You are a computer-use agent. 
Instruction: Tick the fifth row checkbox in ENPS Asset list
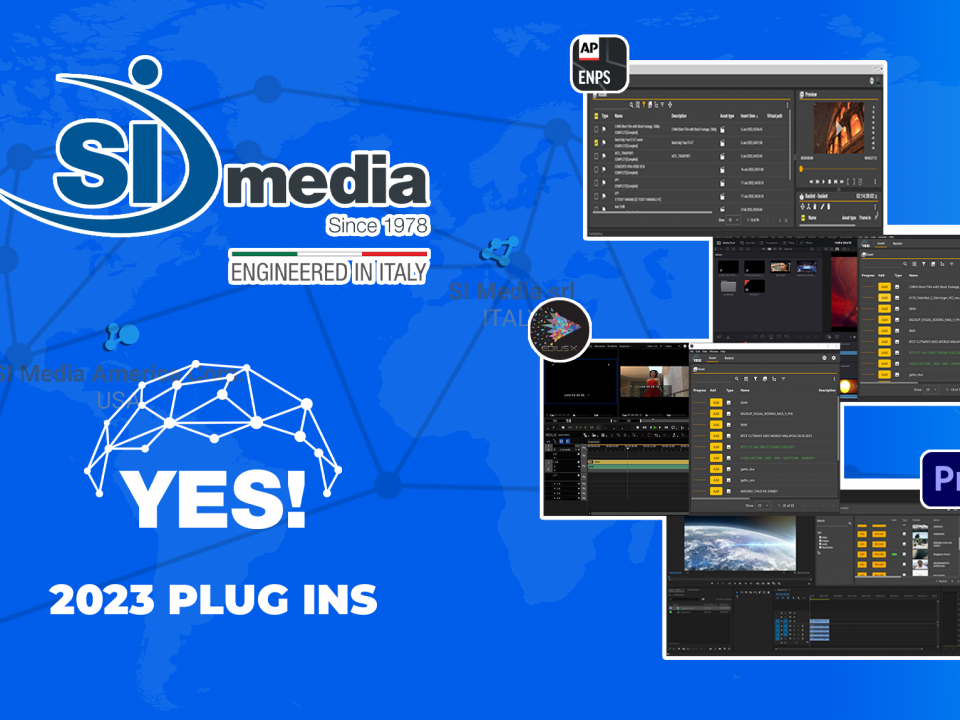coord(596,183)
